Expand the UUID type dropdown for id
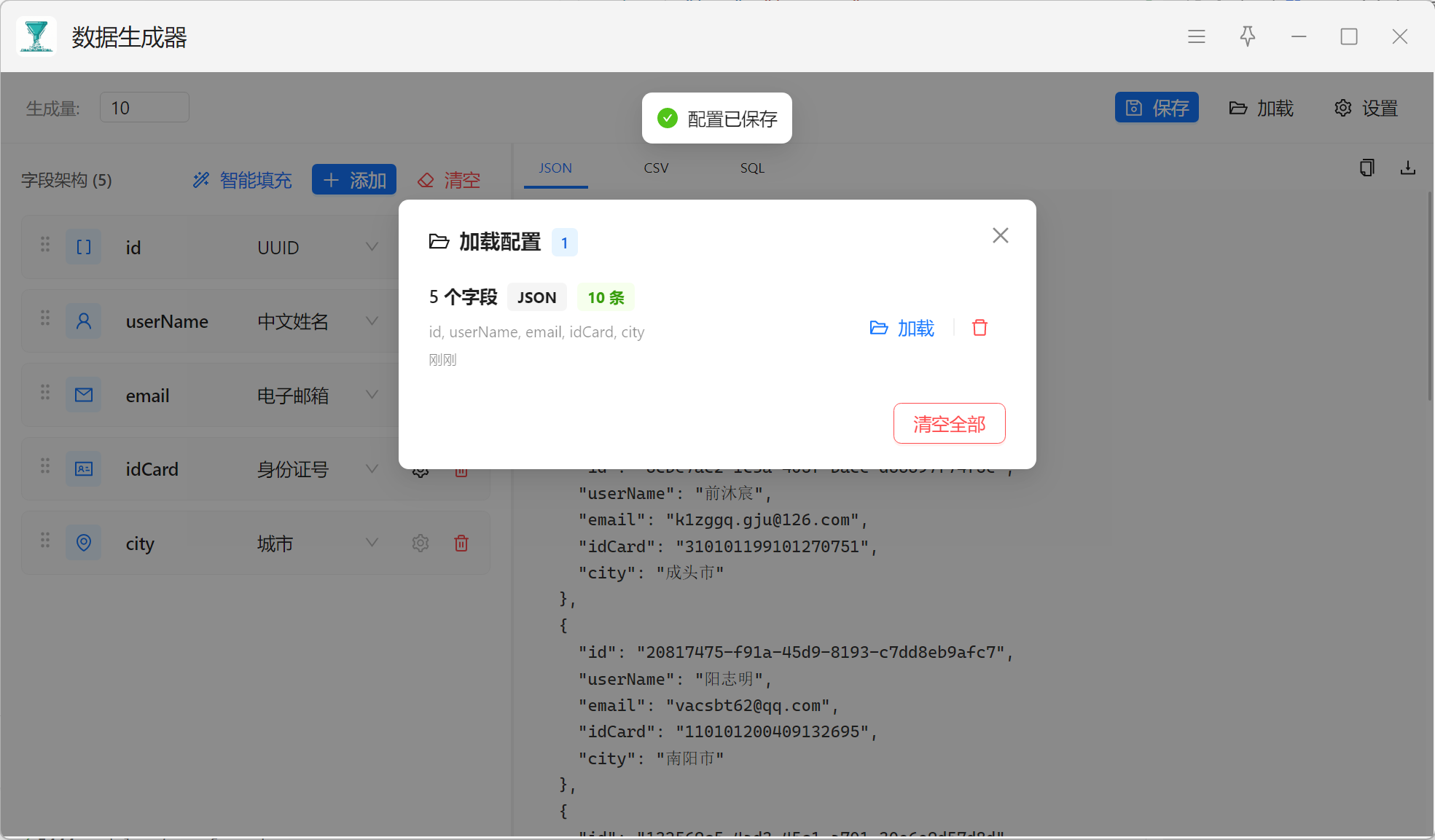The width and height of the screenshot is (1435, 840). pyautogui.click(x=372, y=247)
